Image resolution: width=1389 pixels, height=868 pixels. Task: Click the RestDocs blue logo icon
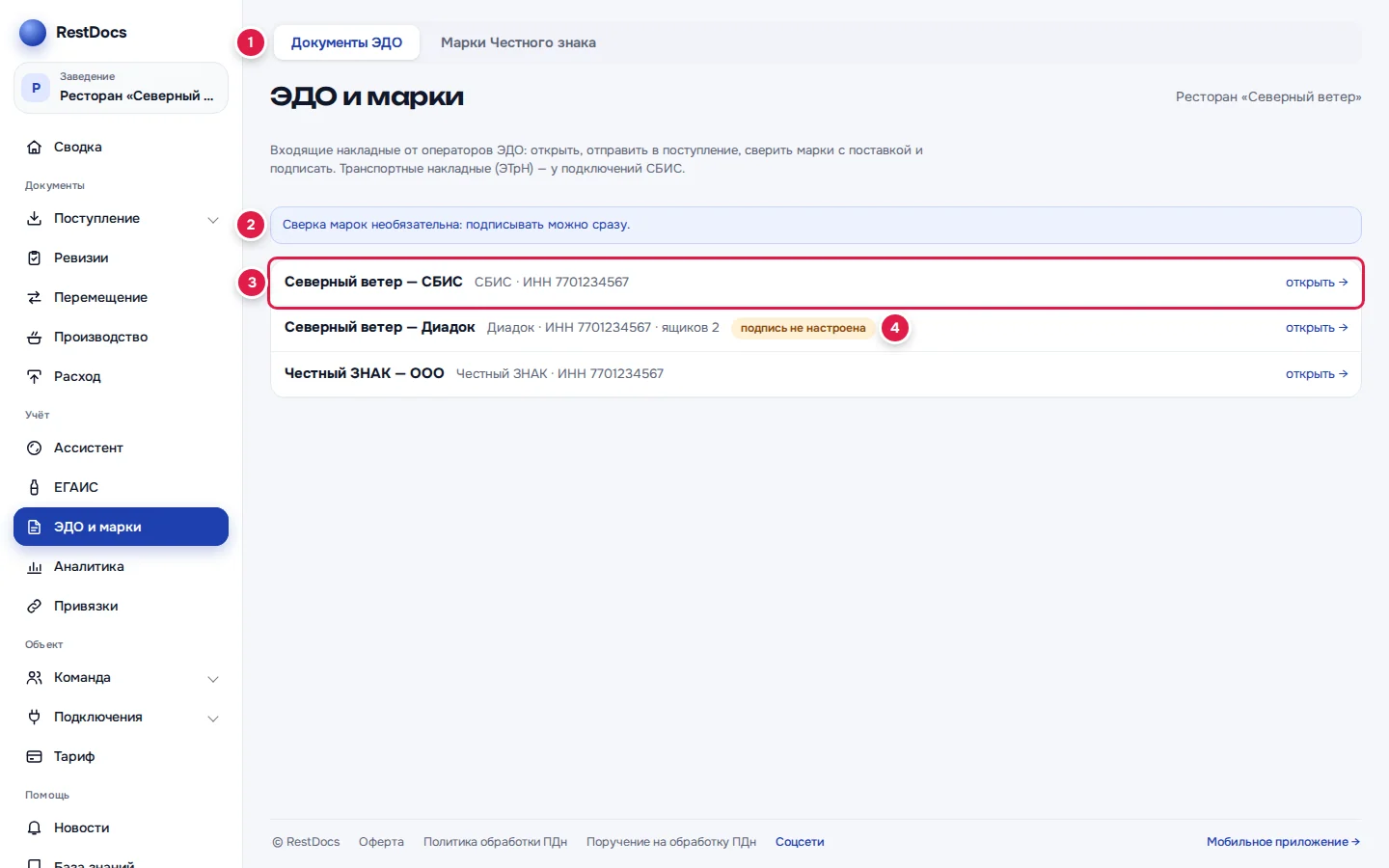(33, 33)
